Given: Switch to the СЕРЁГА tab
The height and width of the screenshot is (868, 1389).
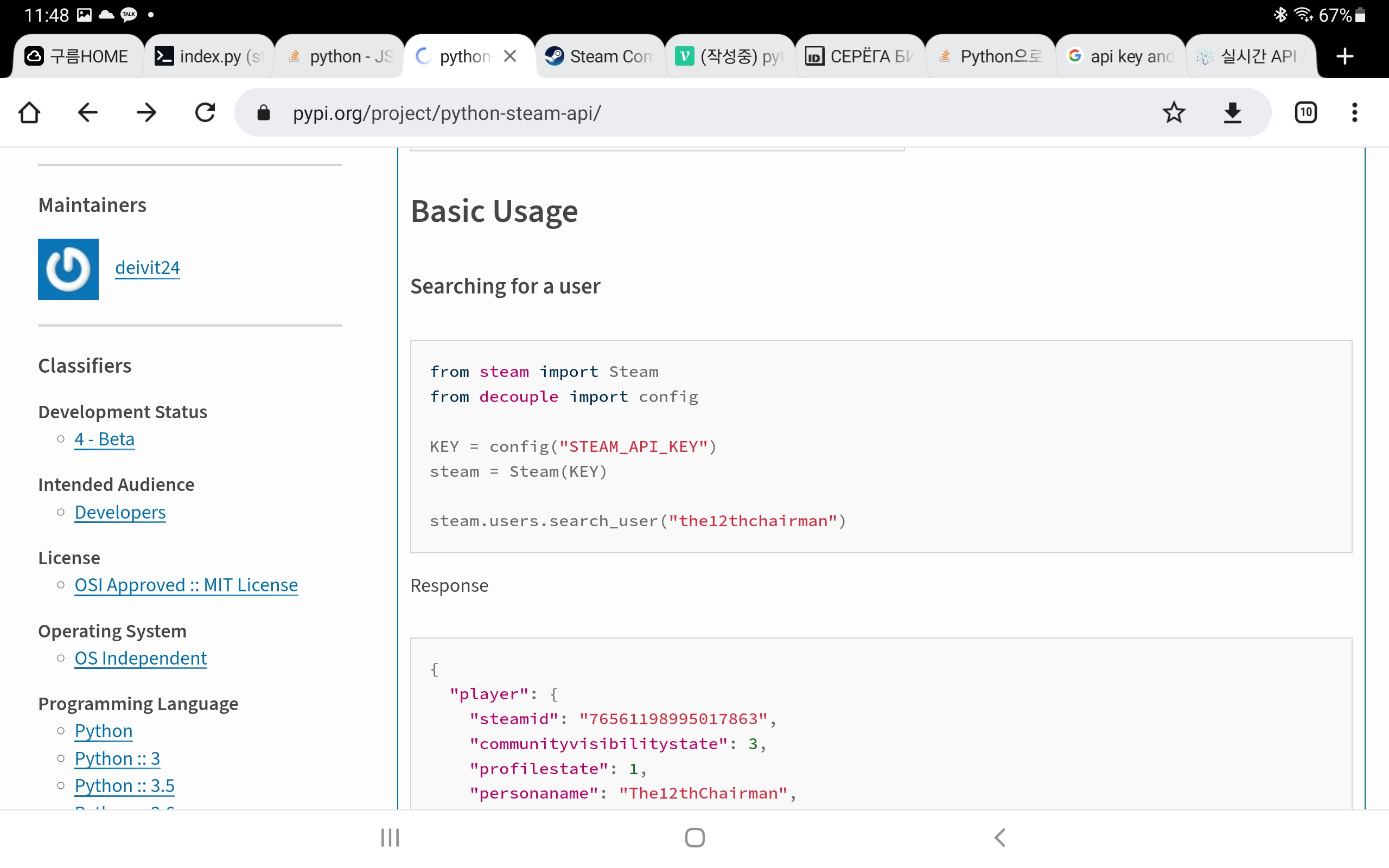Looking at the screenshot, I should click(861, 56).
